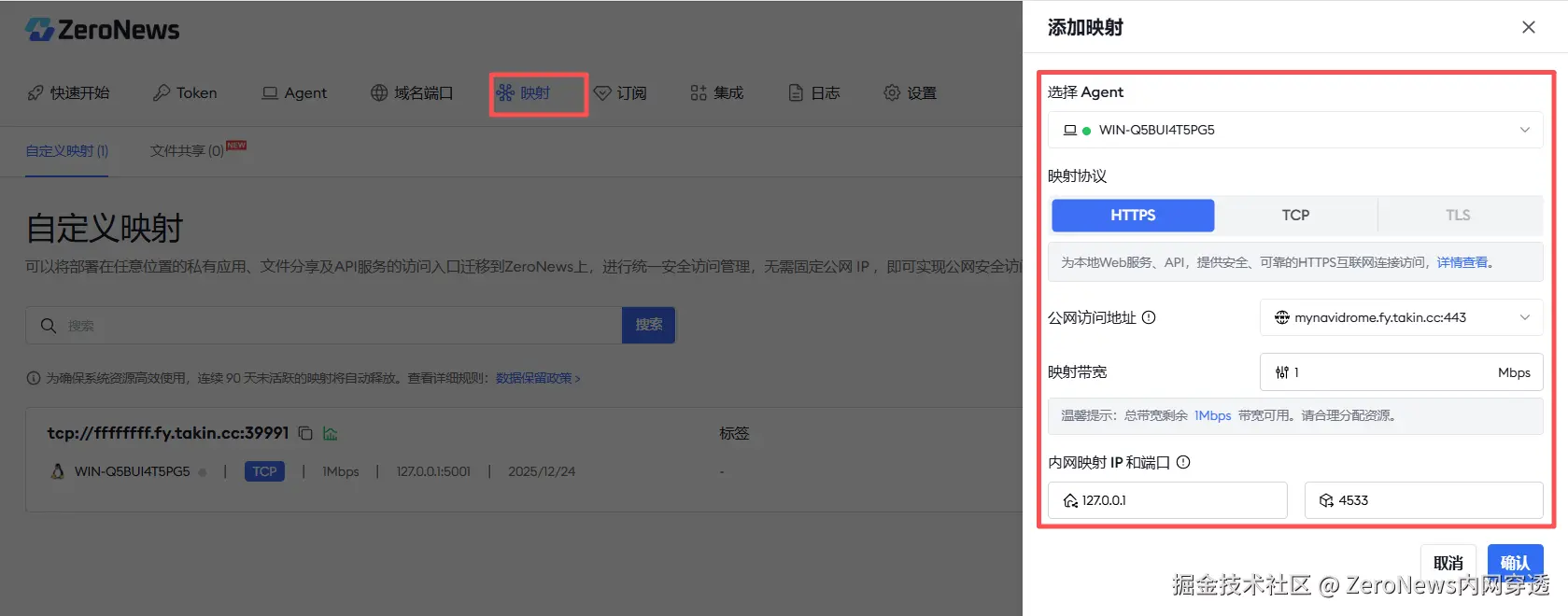
Task: Click the 映射带宽 Mbps input field
Action: click(1402, 371)
